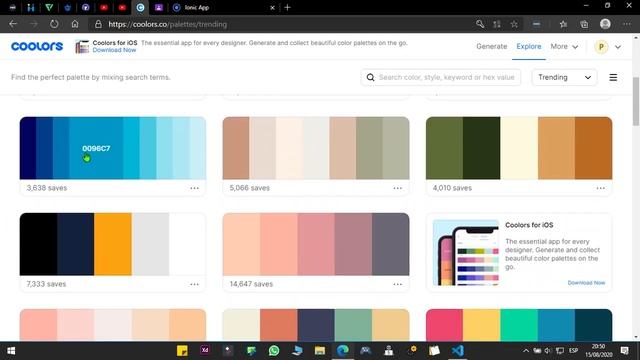Open browser profile avatar
Viewport: 640px width, 360px height.
605,24
